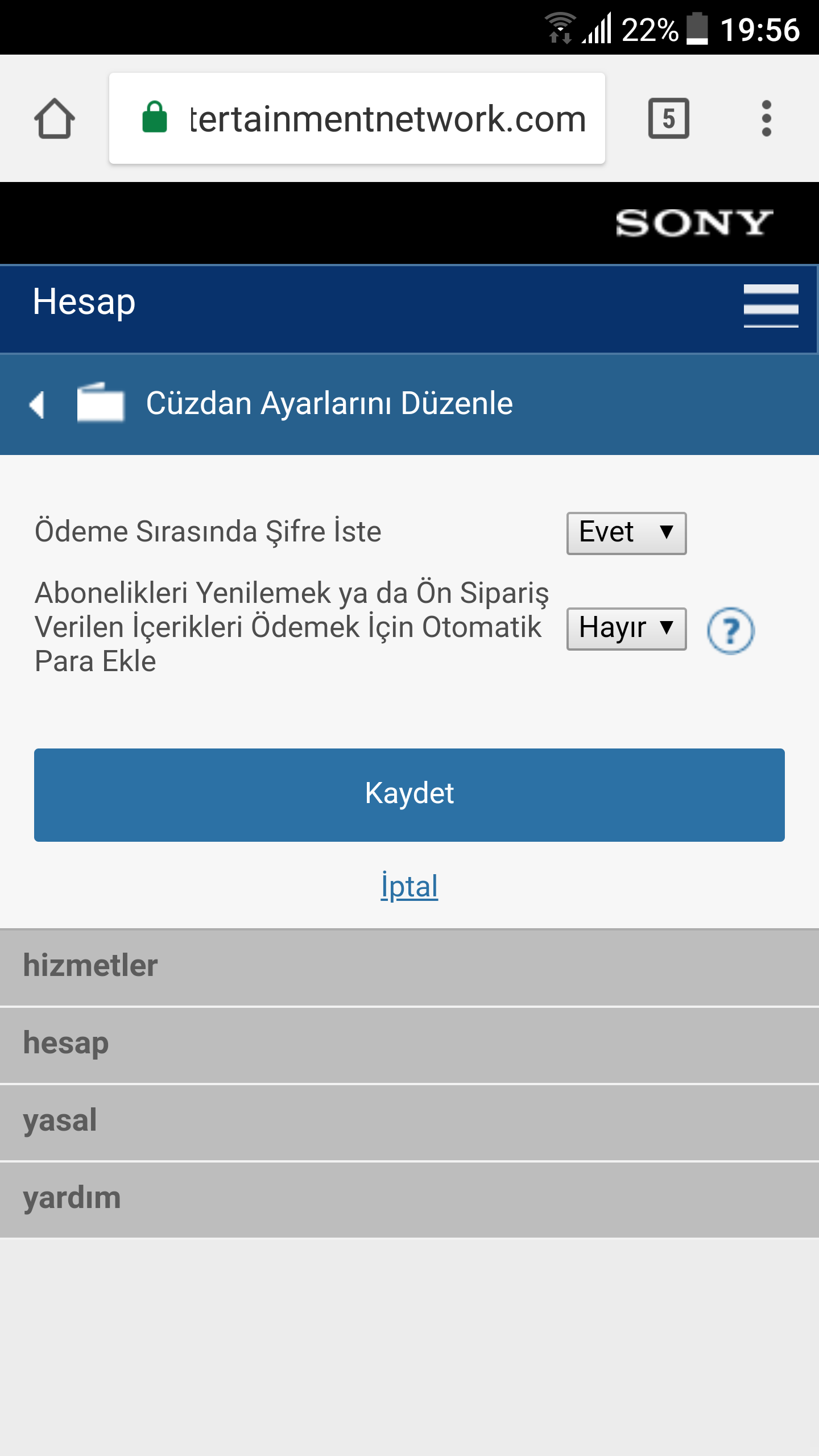Screen dimensions: 819x1456
Task: Go back using the white left arrow
Action: 37,404
